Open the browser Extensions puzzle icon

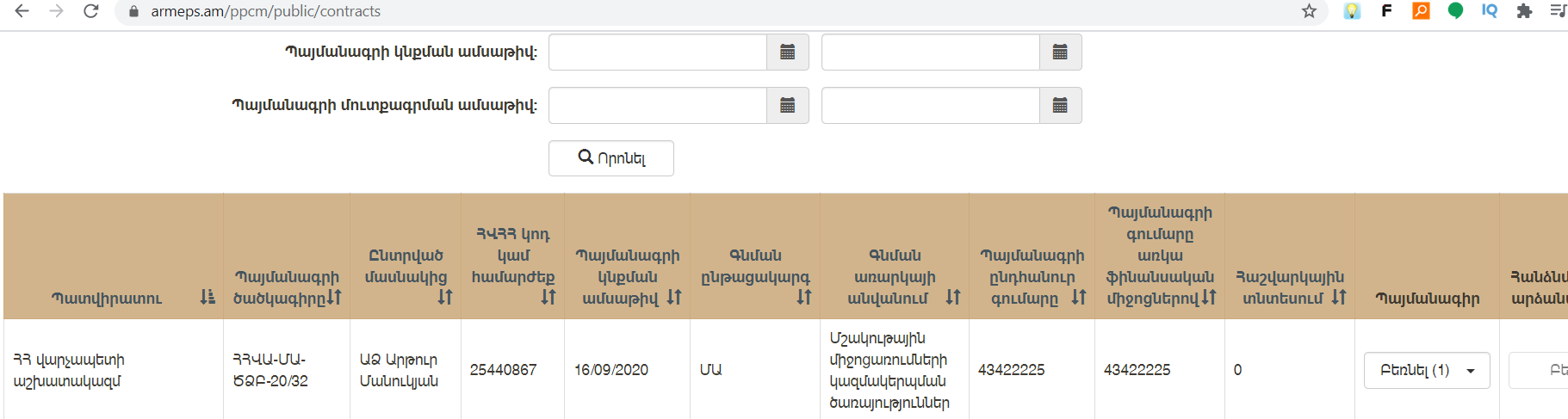point(1524,11)
